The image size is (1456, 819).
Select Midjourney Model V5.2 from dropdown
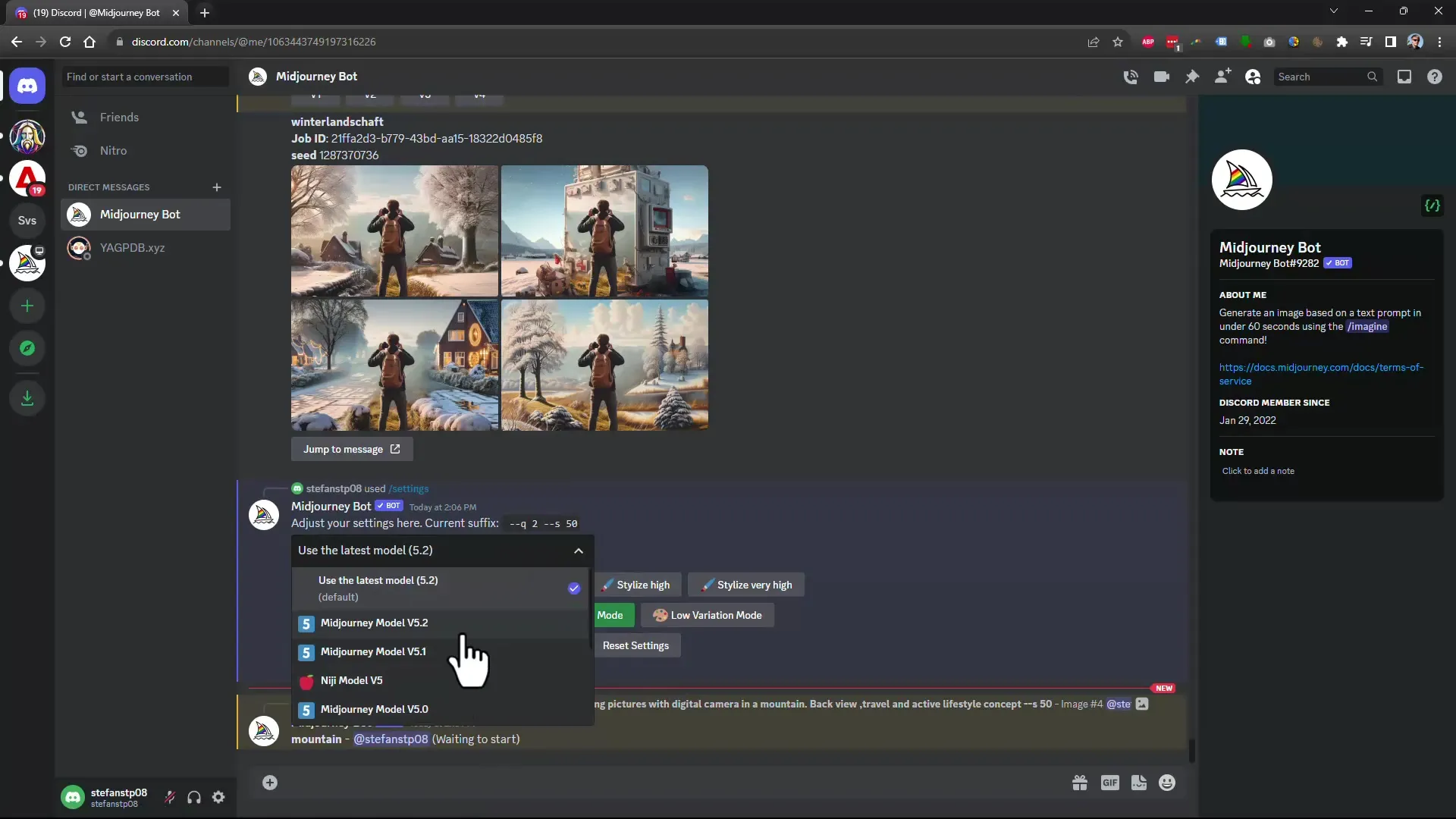pos(374,622)
